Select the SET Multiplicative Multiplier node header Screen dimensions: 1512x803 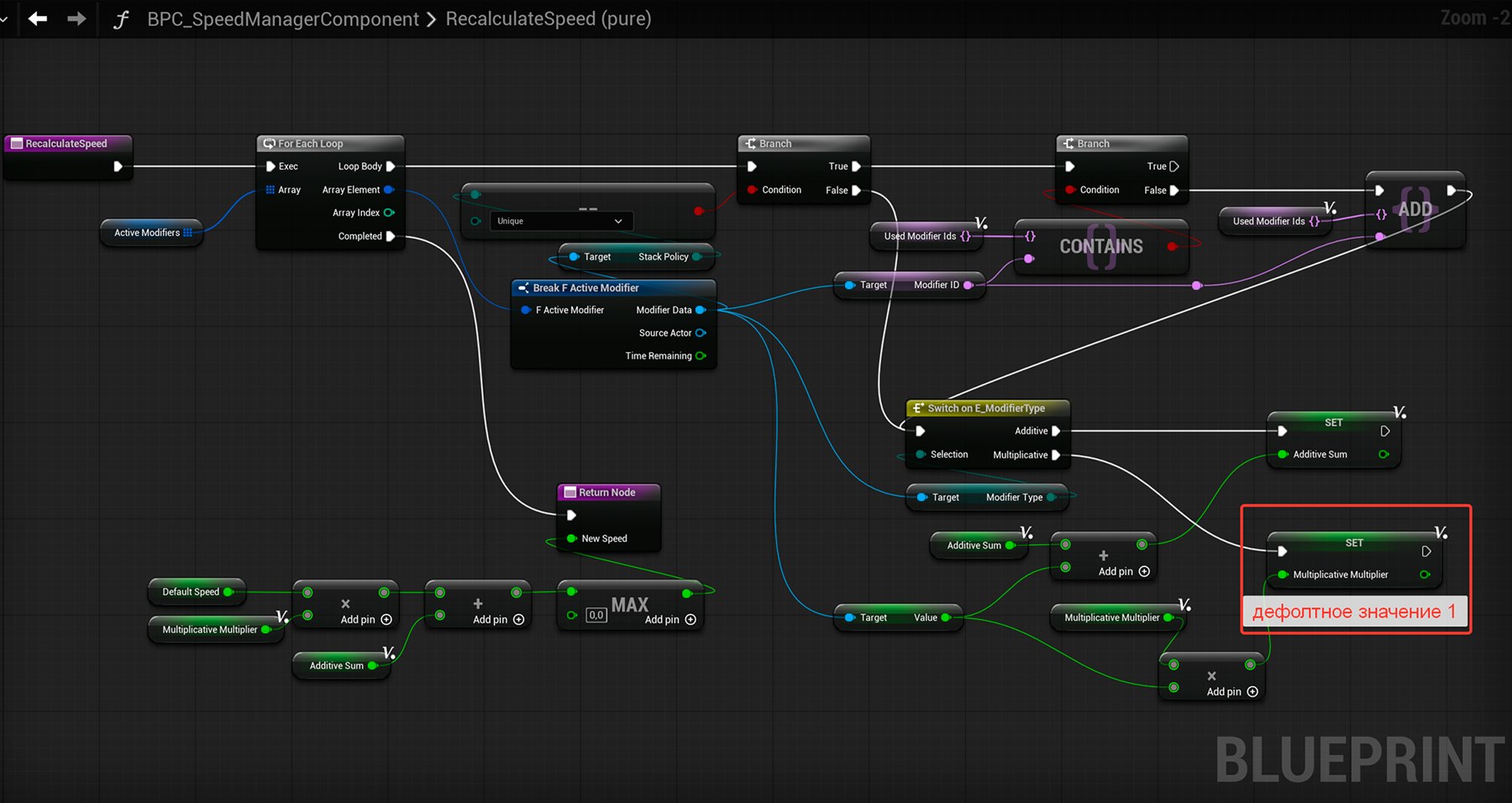1354,543
